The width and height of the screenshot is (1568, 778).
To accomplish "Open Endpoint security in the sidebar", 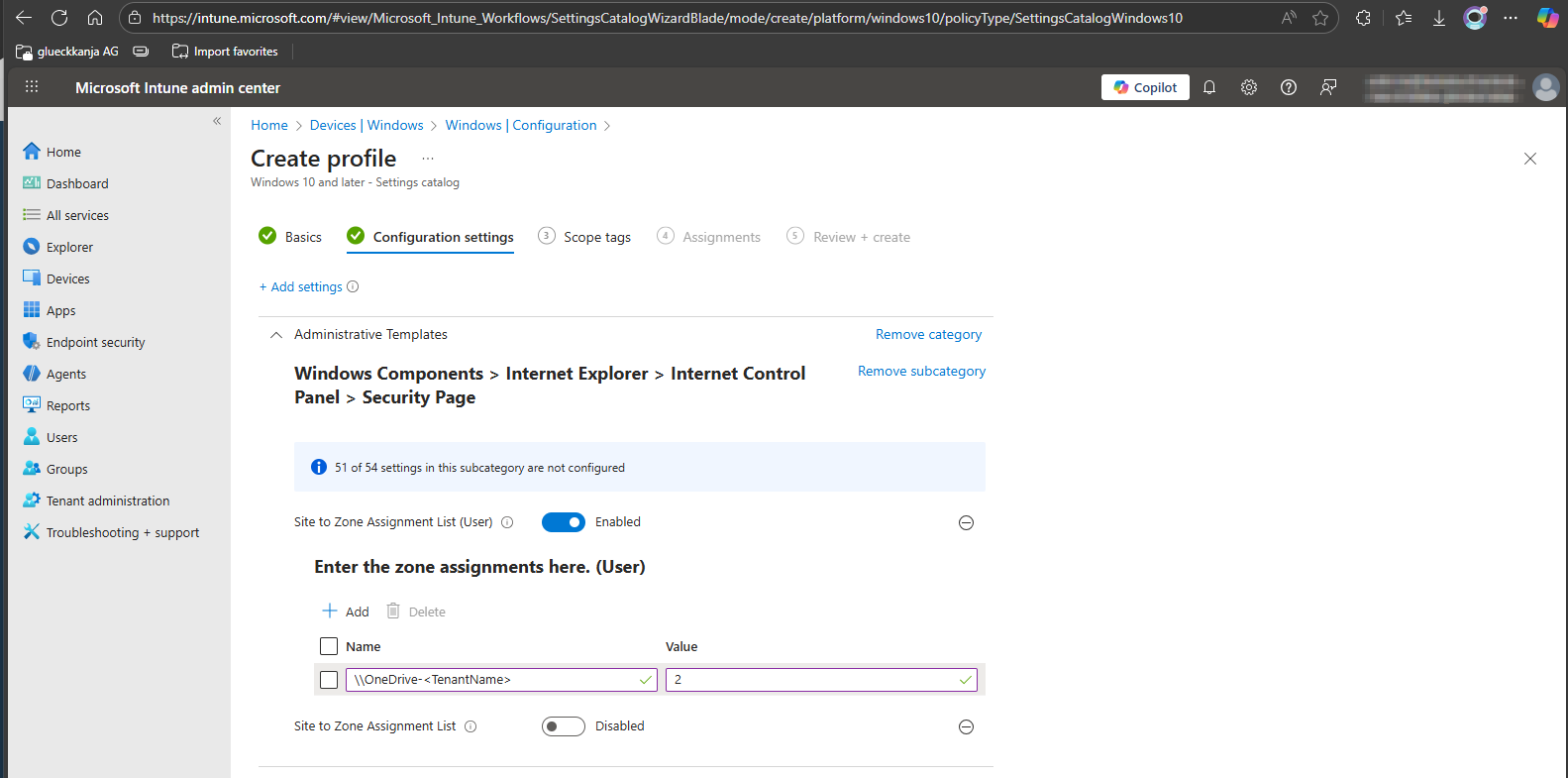I will click(95, 342).
